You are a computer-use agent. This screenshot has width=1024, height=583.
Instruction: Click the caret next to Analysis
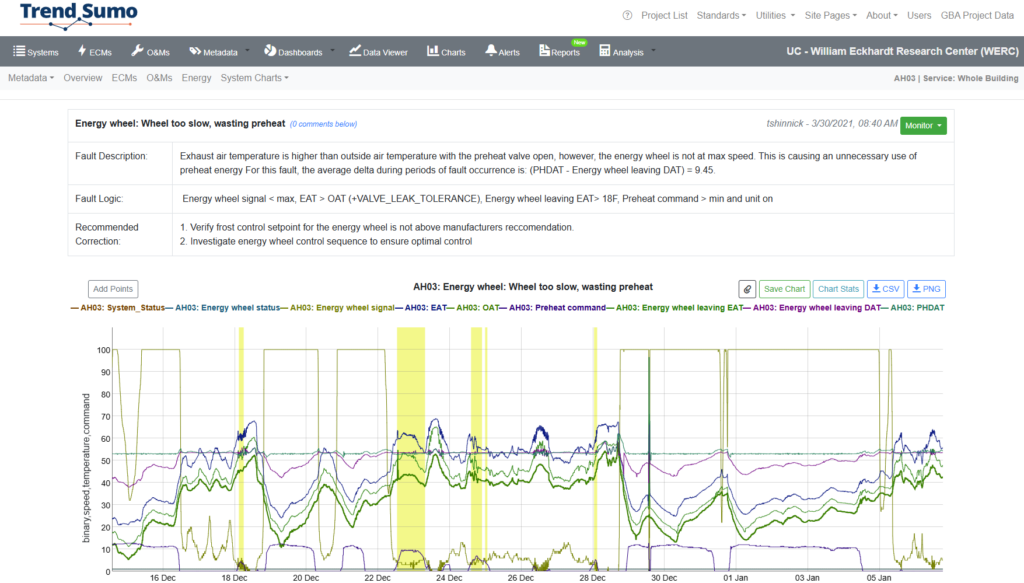click(x=653, y=51)
